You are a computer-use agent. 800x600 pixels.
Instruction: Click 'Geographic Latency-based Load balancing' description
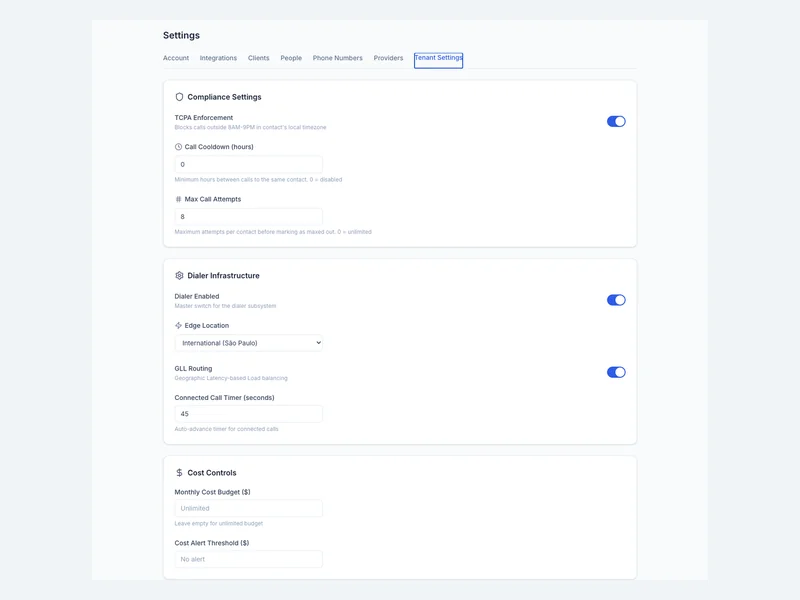[x=231, y=378]
